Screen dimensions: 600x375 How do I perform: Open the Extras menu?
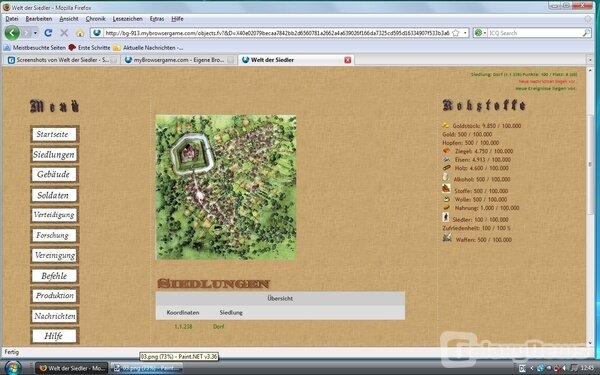click(x=157, y=19)
